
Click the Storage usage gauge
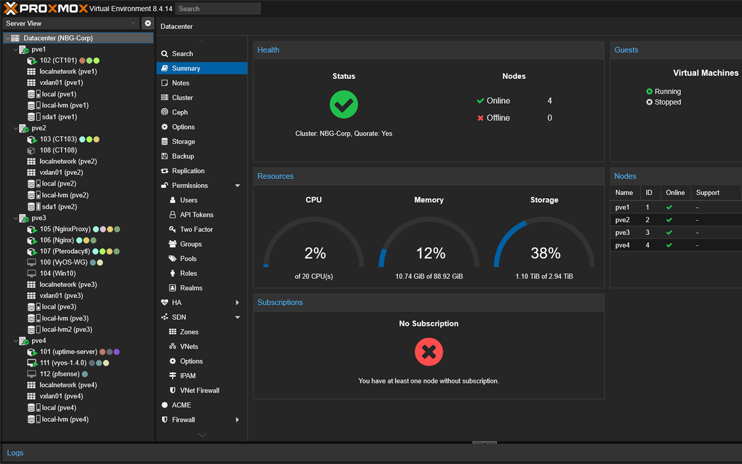tap(544, 245)
